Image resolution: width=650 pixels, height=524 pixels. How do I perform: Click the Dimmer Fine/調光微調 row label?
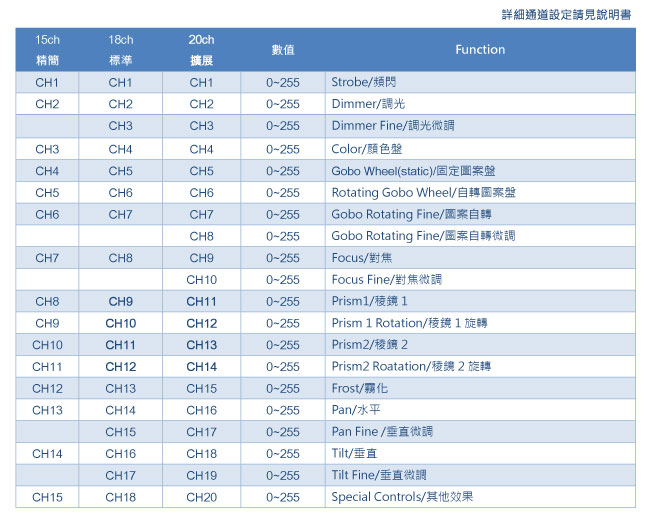pos(393,126)
